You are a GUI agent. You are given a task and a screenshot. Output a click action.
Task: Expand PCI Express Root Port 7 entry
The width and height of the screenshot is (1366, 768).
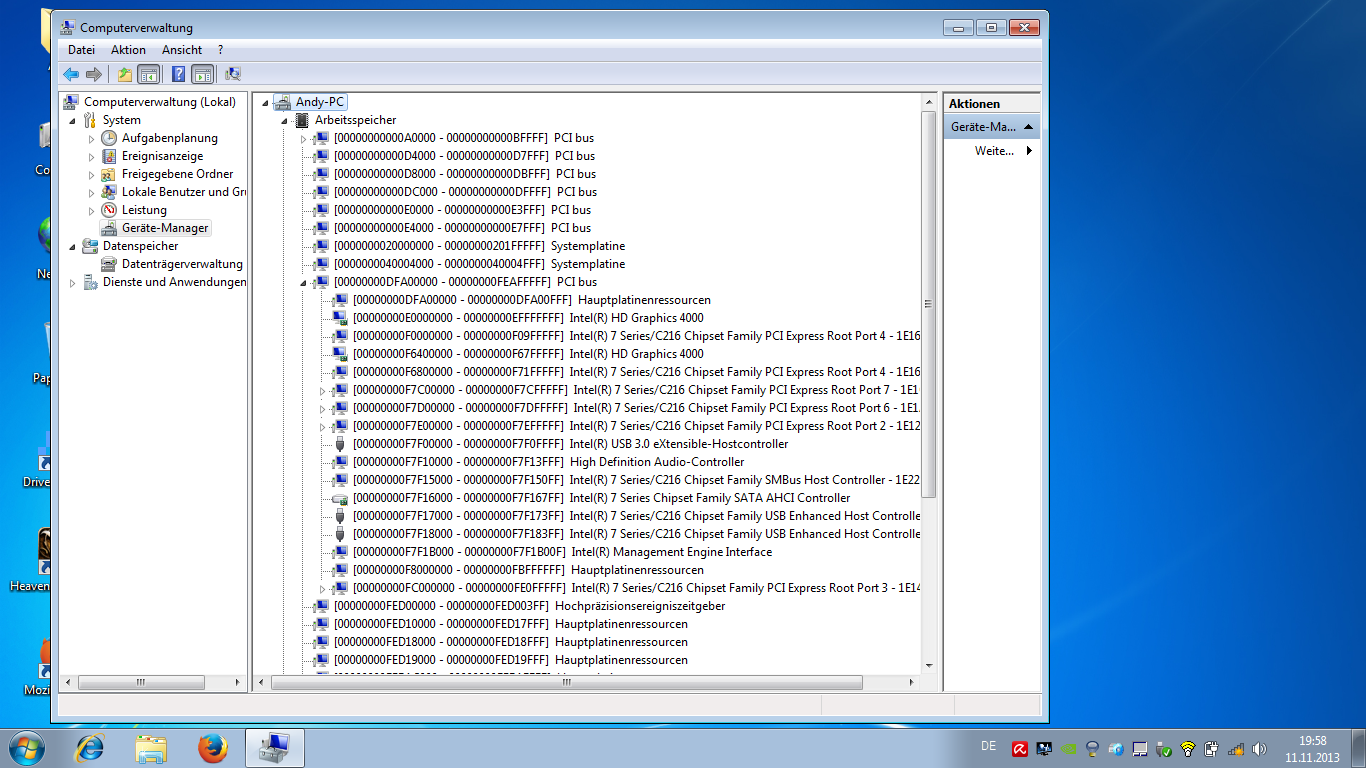(x=323, y=390)
